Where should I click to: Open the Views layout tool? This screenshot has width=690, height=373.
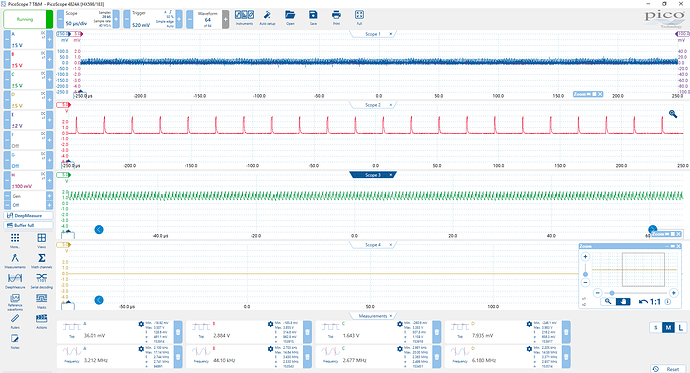(x=41, y=240)
